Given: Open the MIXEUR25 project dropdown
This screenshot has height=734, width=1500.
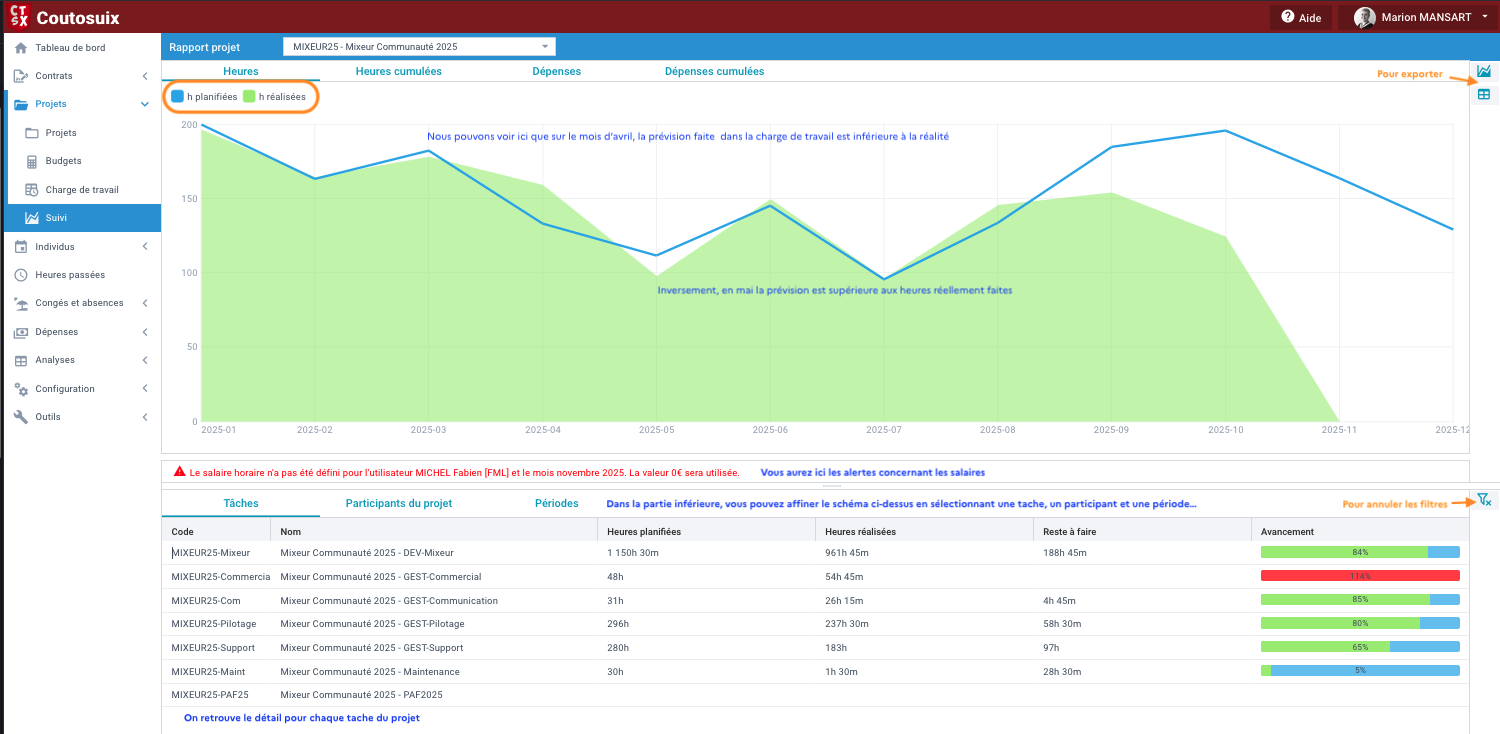Looking at the screenshot, I should [x=419, y=47].
